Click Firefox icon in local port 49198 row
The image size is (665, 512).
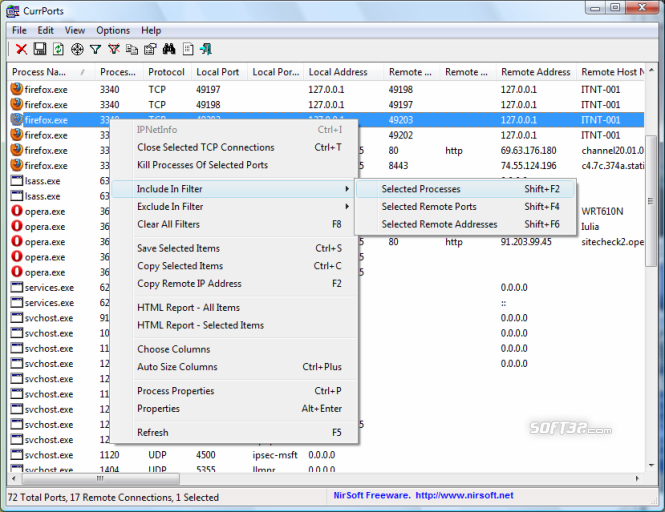(17, 104)
